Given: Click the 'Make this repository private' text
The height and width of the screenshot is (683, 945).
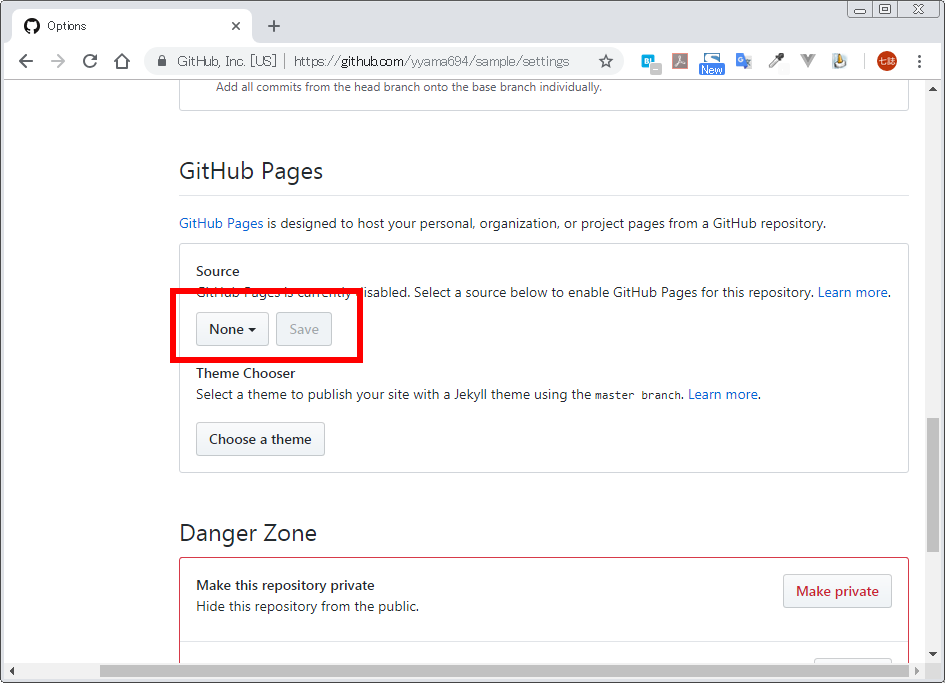Looking at the screenshot, I should pyautogui.click(x=285, y=585).
